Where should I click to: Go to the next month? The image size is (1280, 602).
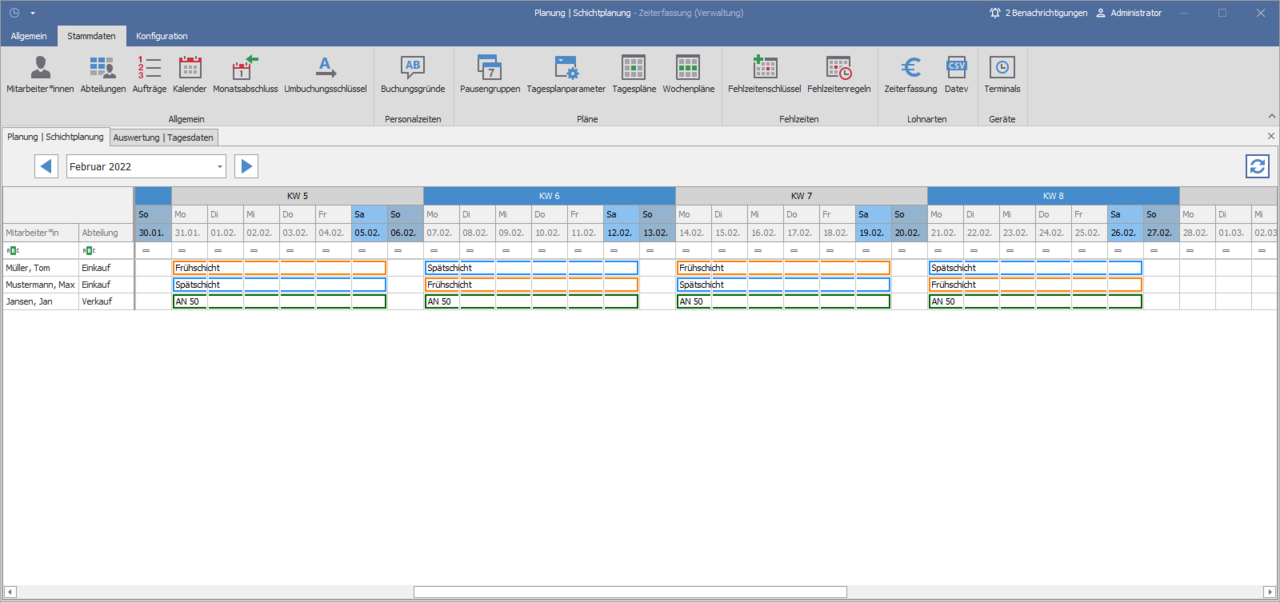point(246,166)
